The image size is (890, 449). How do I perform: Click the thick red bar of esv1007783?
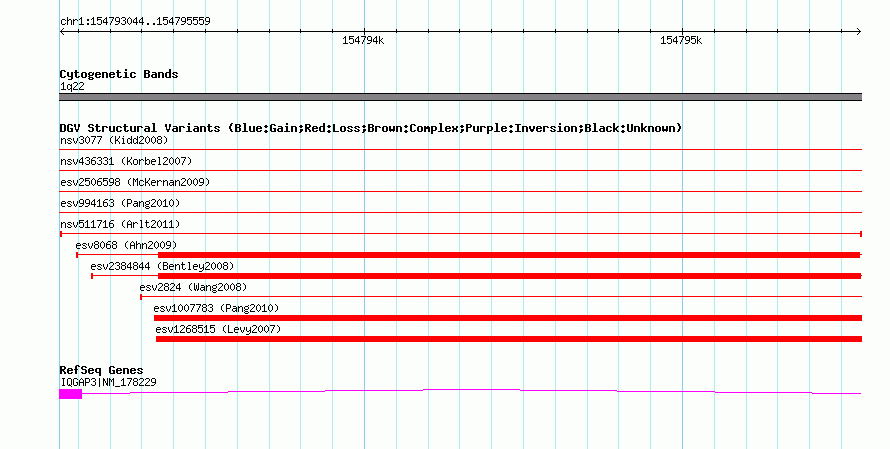[508, 318]
